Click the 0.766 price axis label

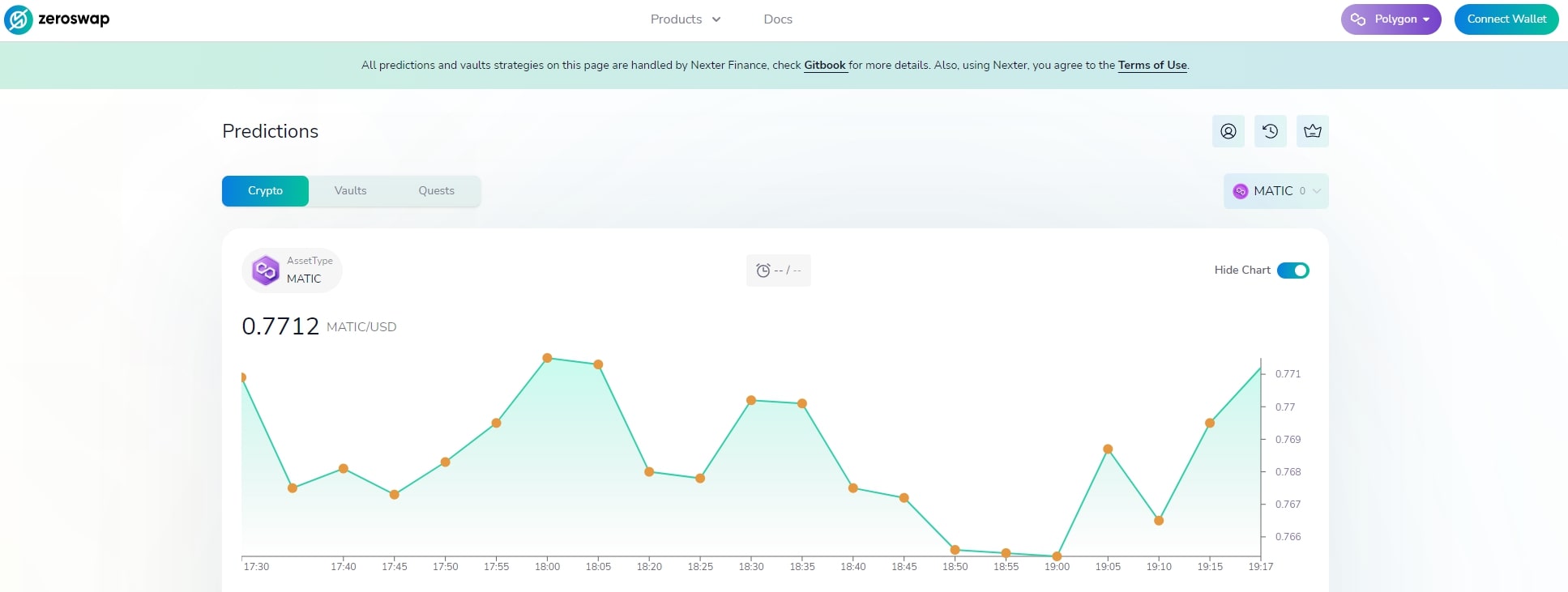point(1288,537)
